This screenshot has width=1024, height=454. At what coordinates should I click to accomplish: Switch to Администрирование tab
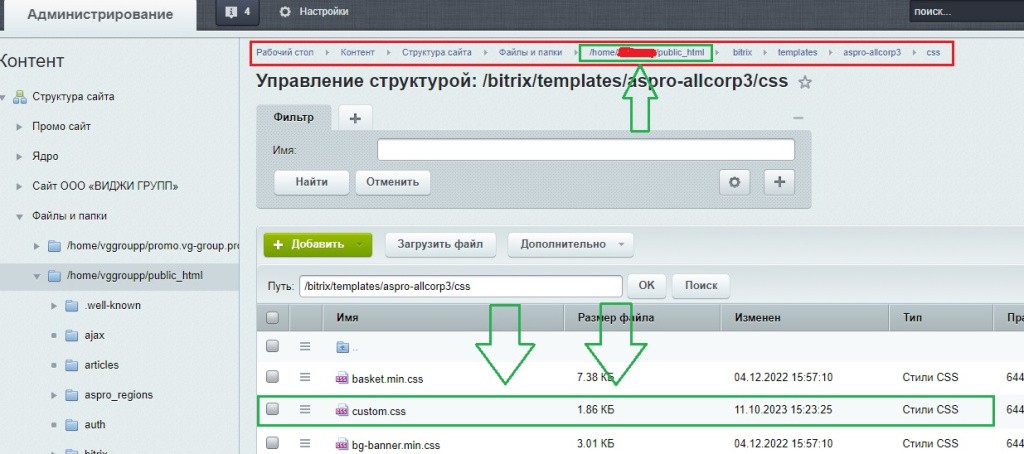coord(100,14)
